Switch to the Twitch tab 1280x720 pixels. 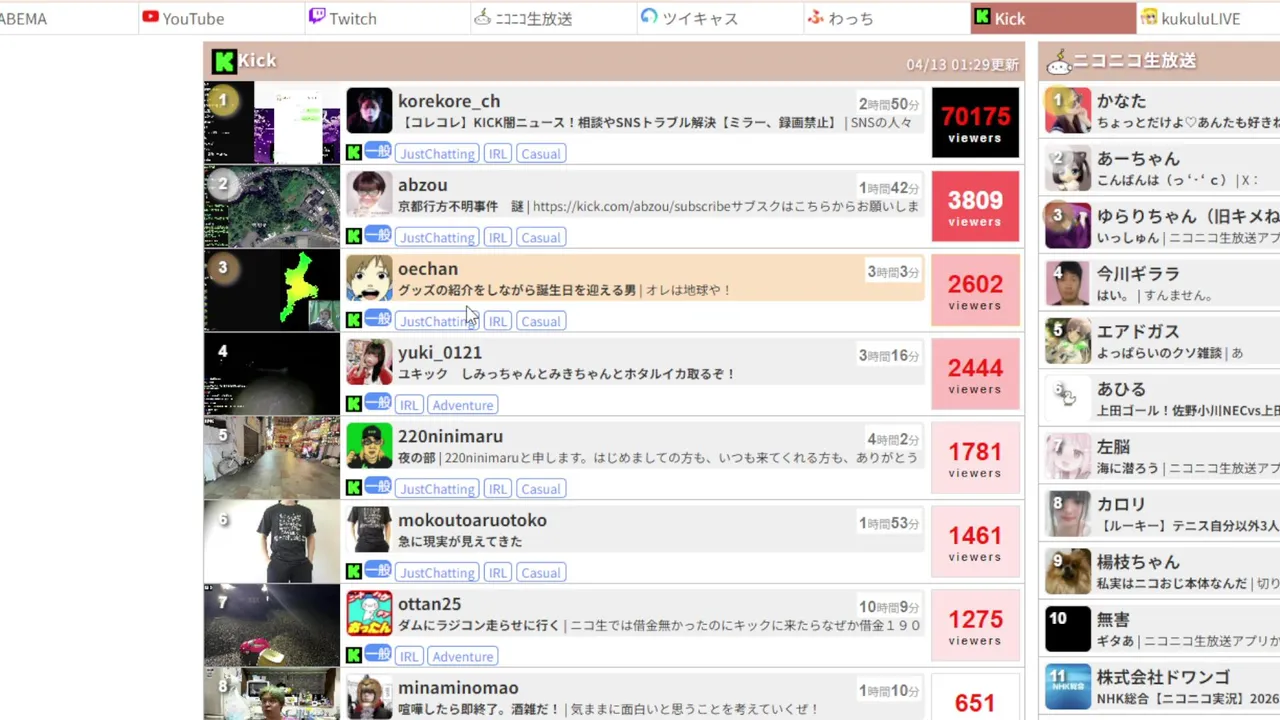click(x=387, y=18)
